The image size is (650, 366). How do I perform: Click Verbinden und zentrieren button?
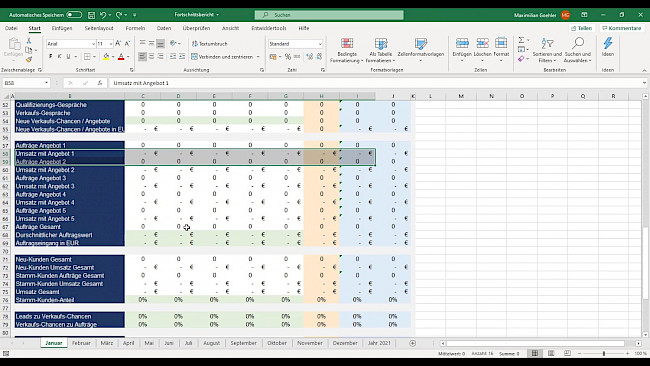222,56
